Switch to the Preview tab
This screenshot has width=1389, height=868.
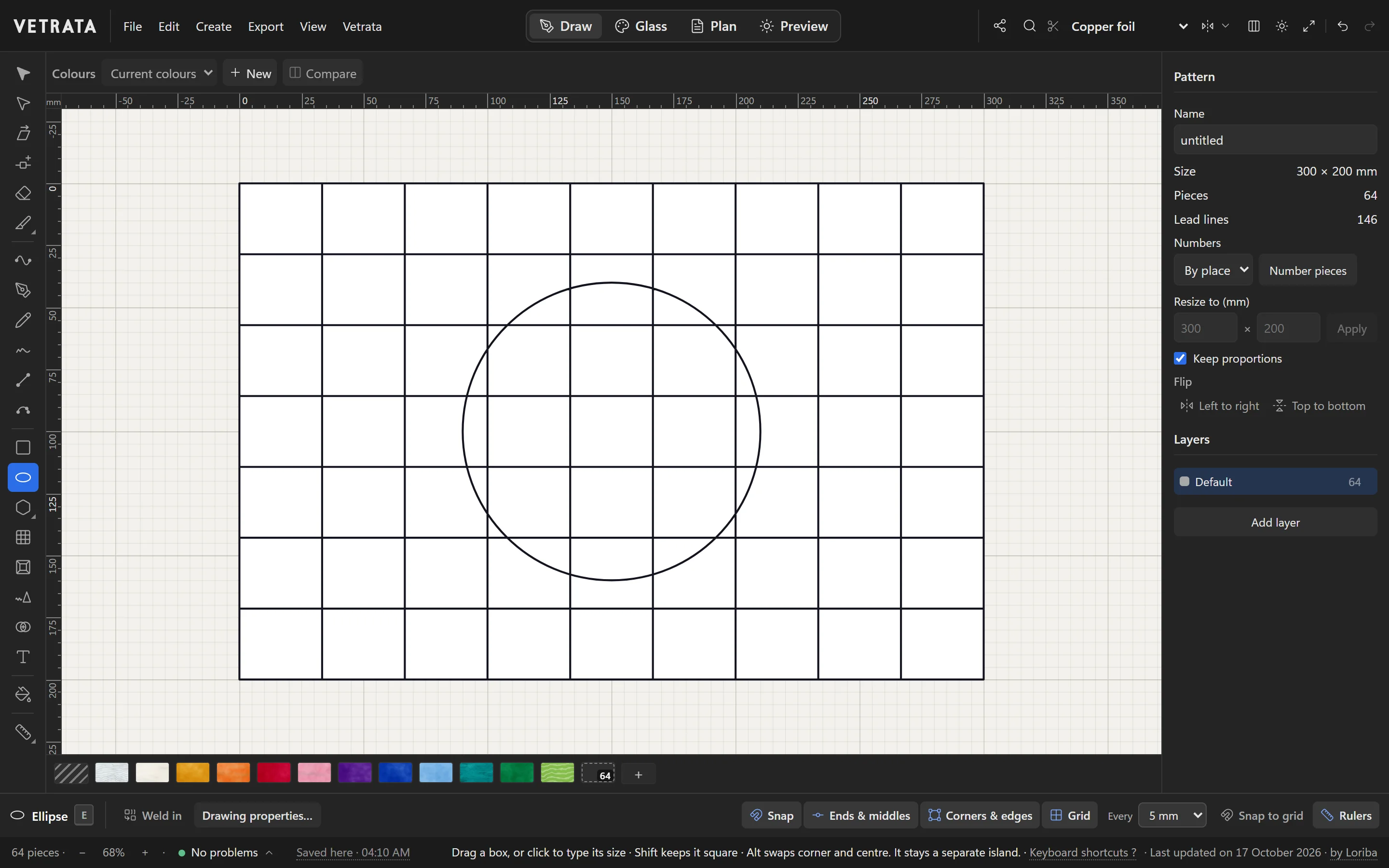click(x=794, y=26)
